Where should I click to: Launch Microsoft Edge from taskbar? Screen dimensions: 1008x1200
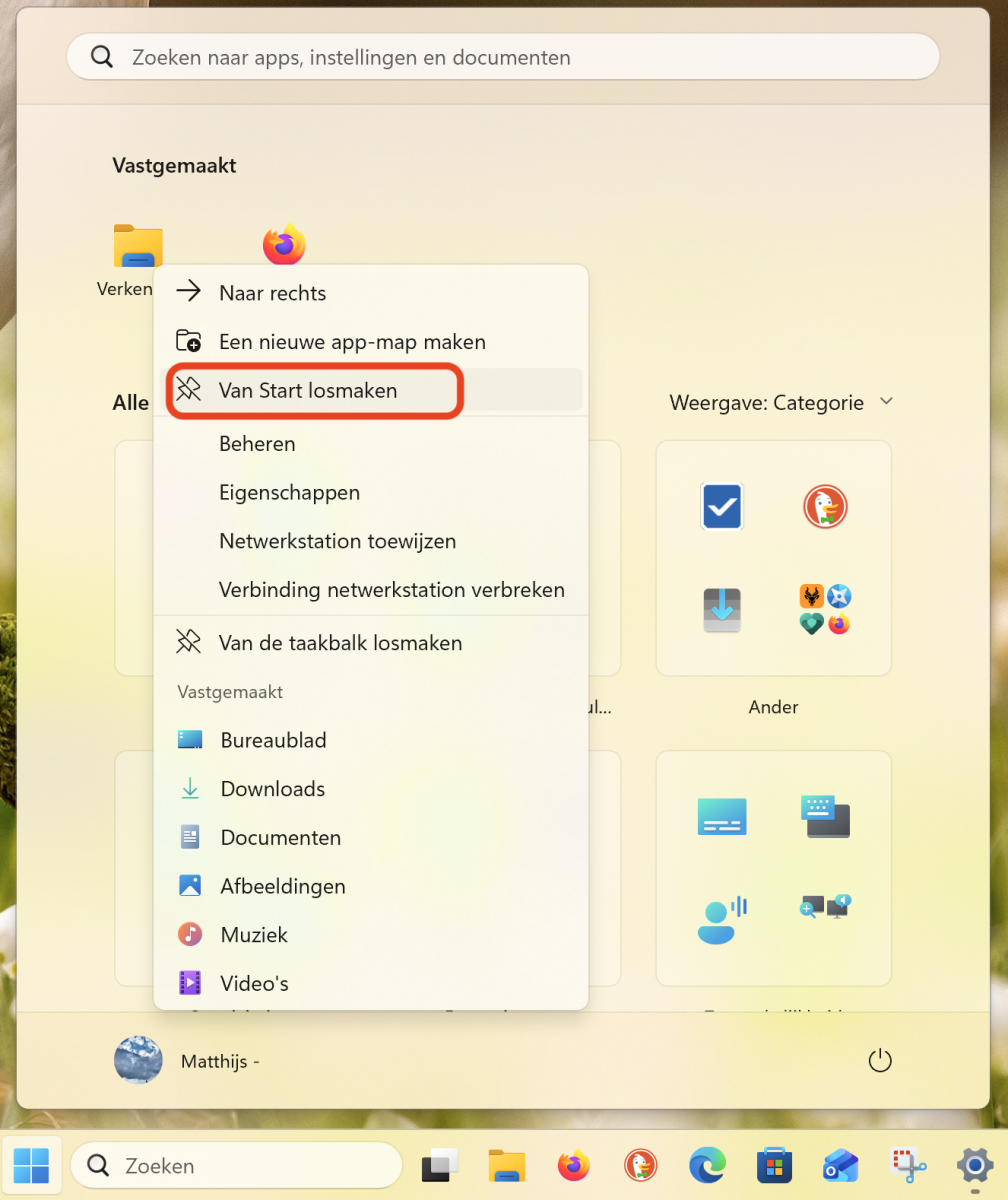707,1165
